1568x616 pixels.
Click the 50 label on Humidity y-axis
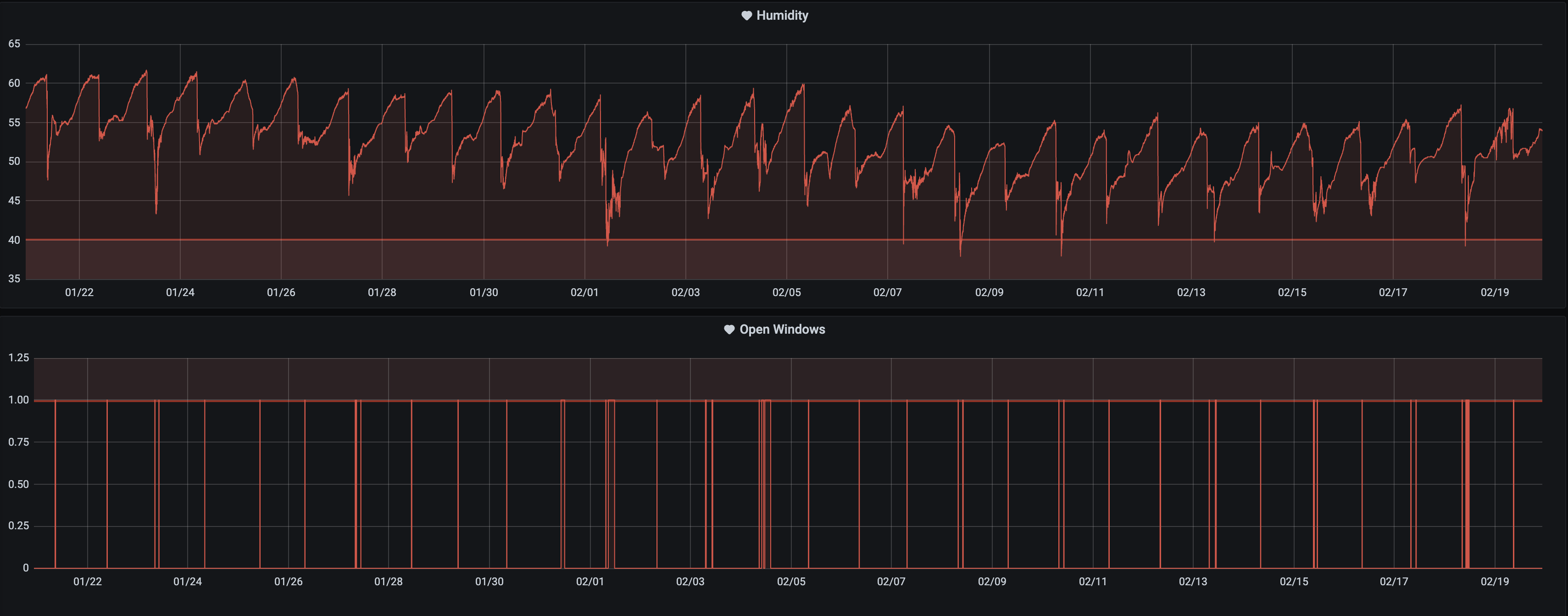(x=14, y=162)
